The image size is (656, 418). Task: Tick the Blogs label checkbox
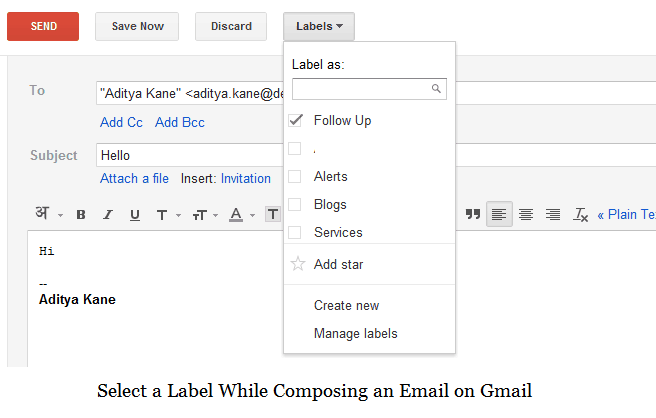[x=295, y=205]
